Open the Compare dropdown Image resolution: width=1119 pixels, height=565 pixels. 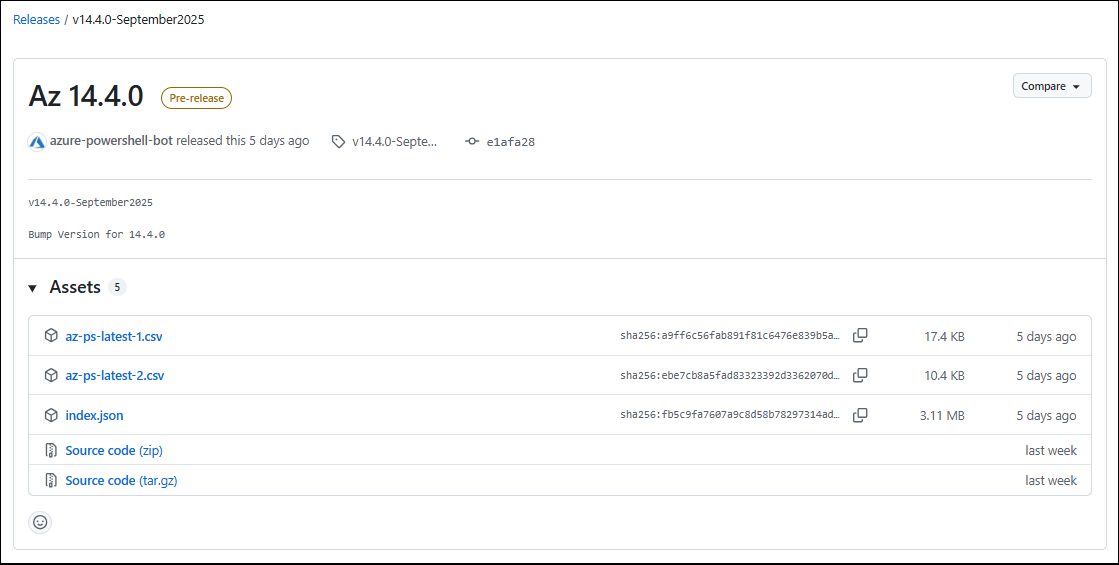[x=1052, y=86]
